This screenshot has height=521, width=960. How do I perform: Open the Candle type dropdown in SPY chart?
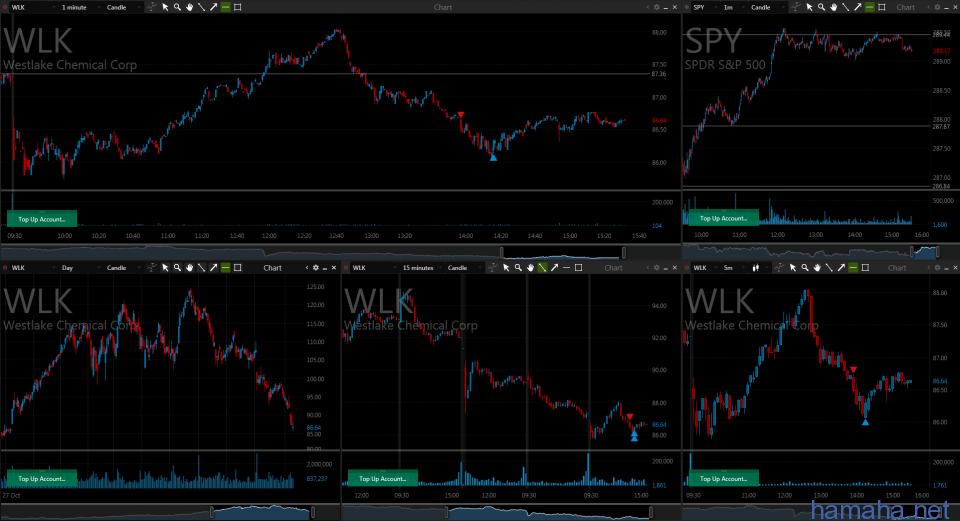(767, 7)
